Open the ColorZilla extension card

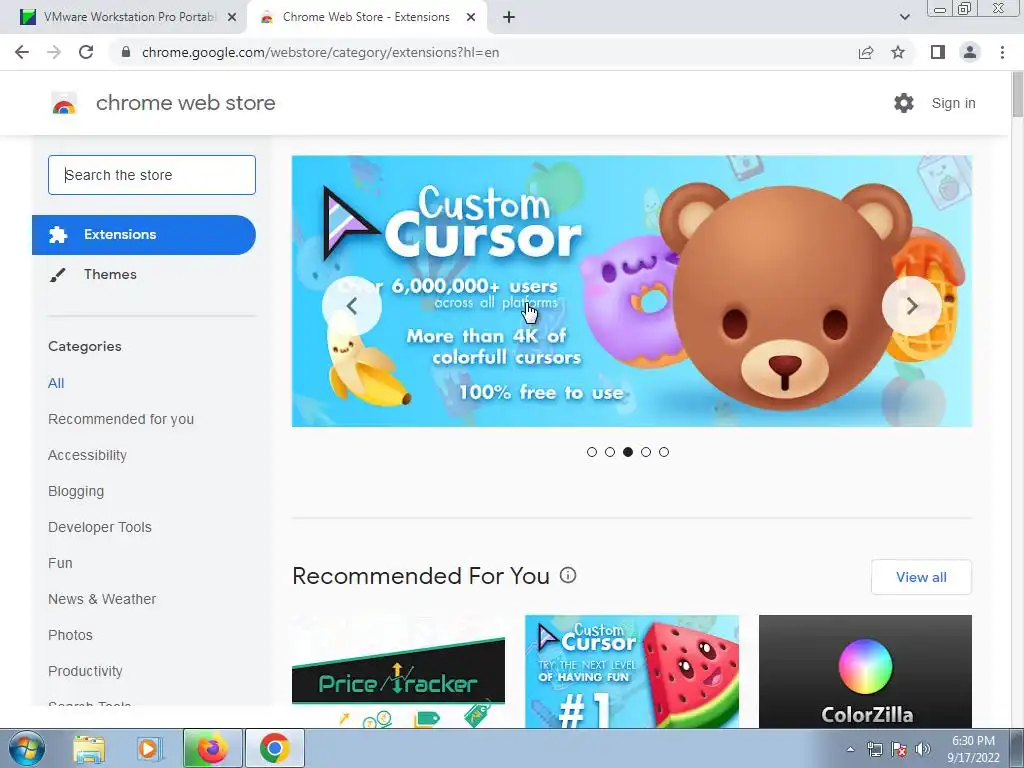pos(865,671)
